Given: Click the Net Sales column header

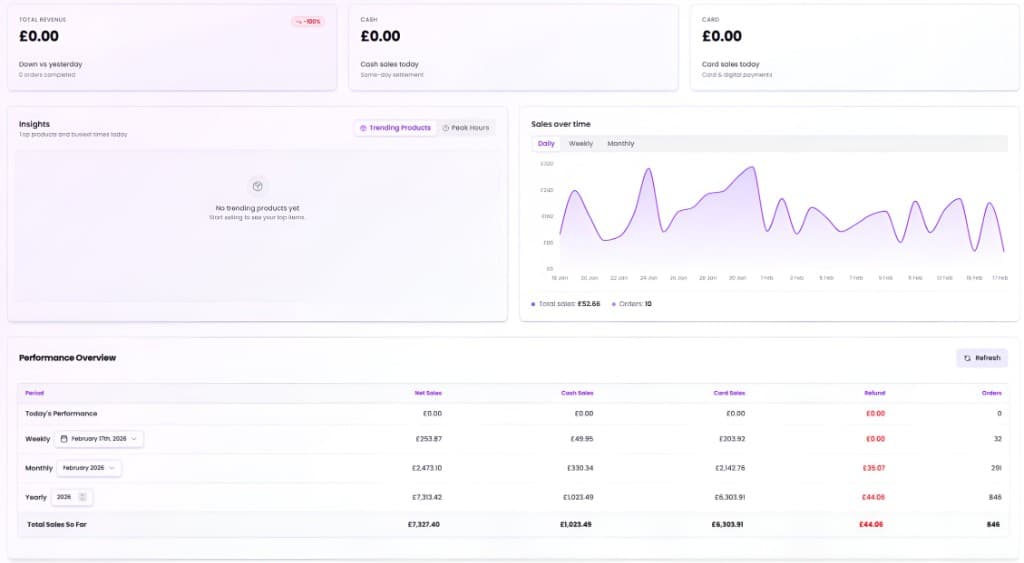Looking at the screenshot, I should 428,393.
